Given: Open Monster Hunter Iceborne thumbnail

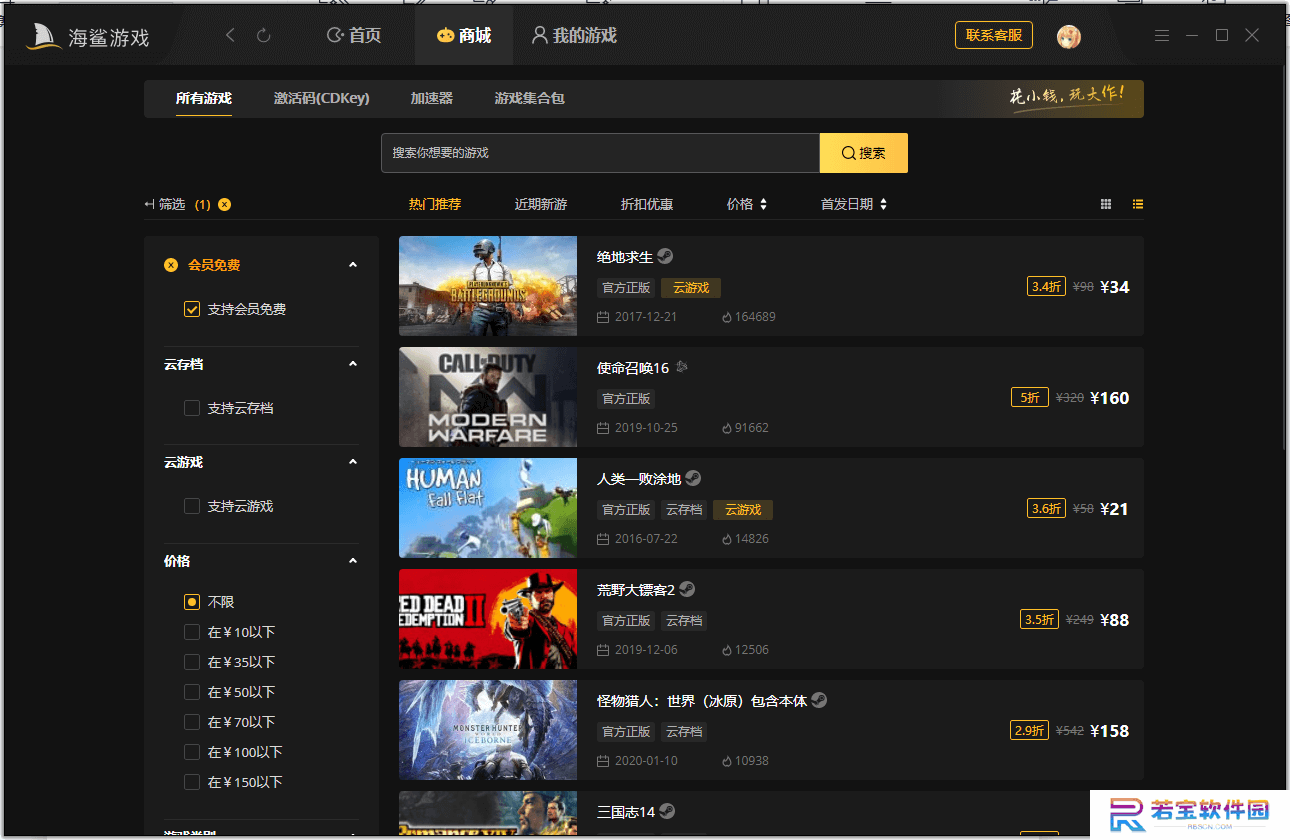Looking at the screenshot, I should click(x=488, y=730).
